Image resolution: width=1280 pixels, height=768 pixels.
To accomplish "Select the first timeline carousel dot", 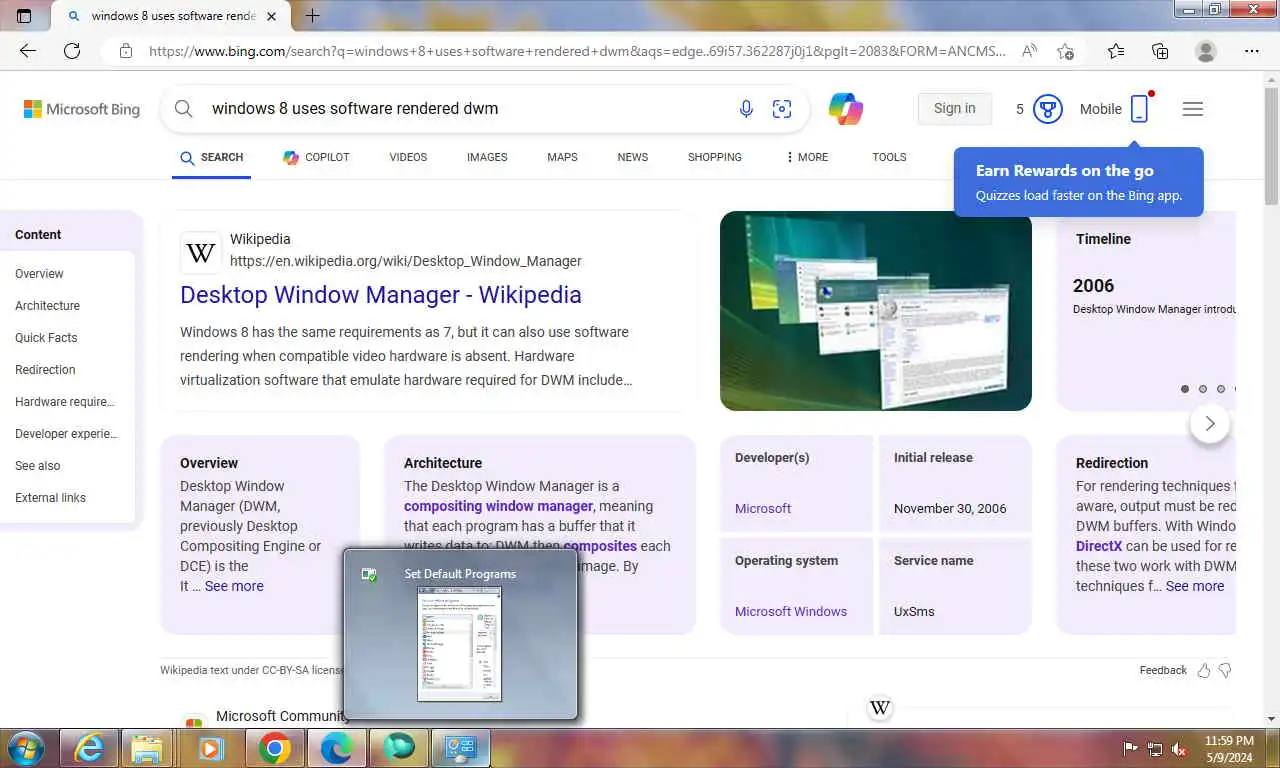I will (x=1185, y=389).
